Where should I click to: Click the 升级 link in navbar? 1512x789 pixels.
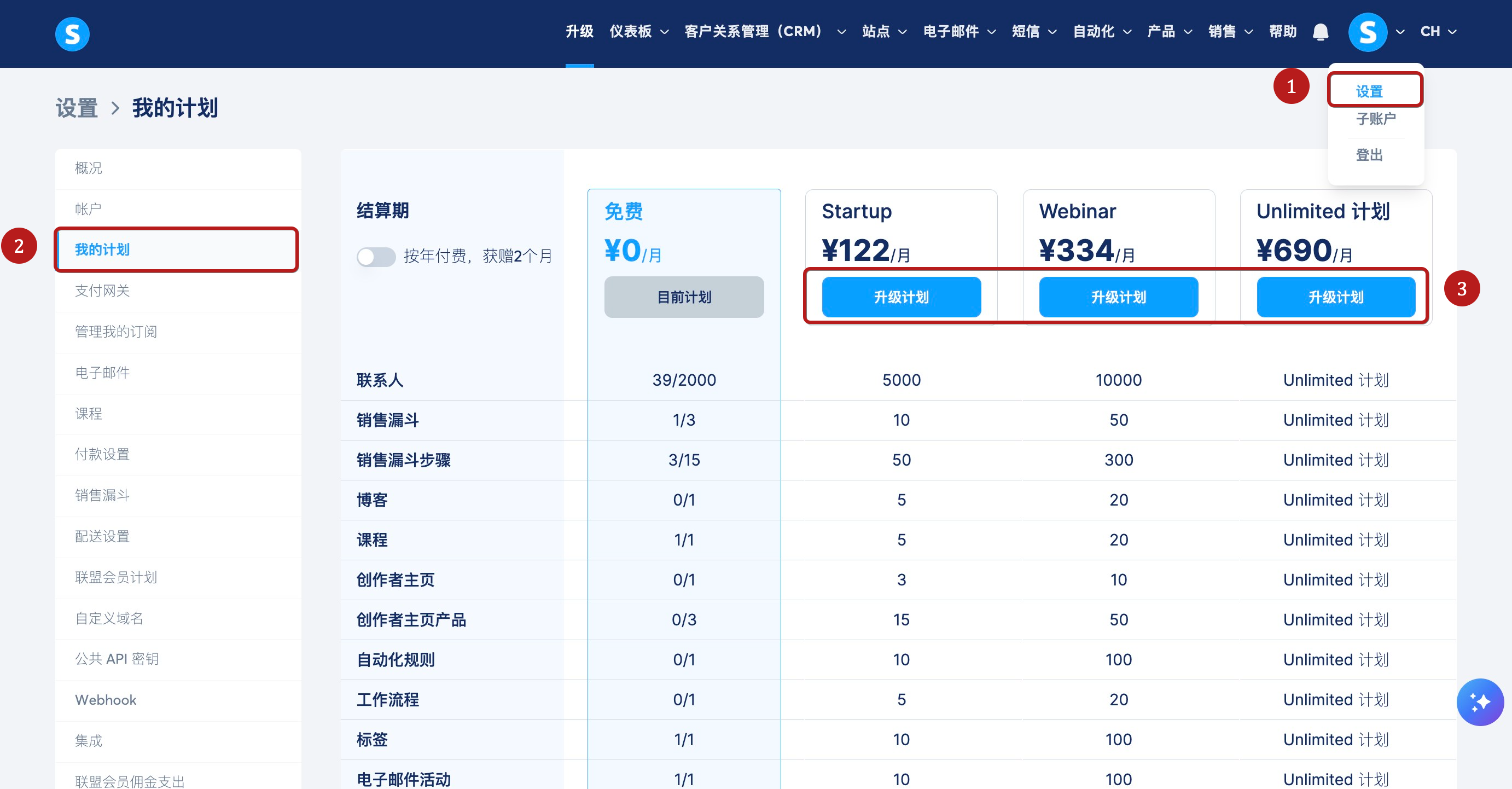(x=579, y=32)
